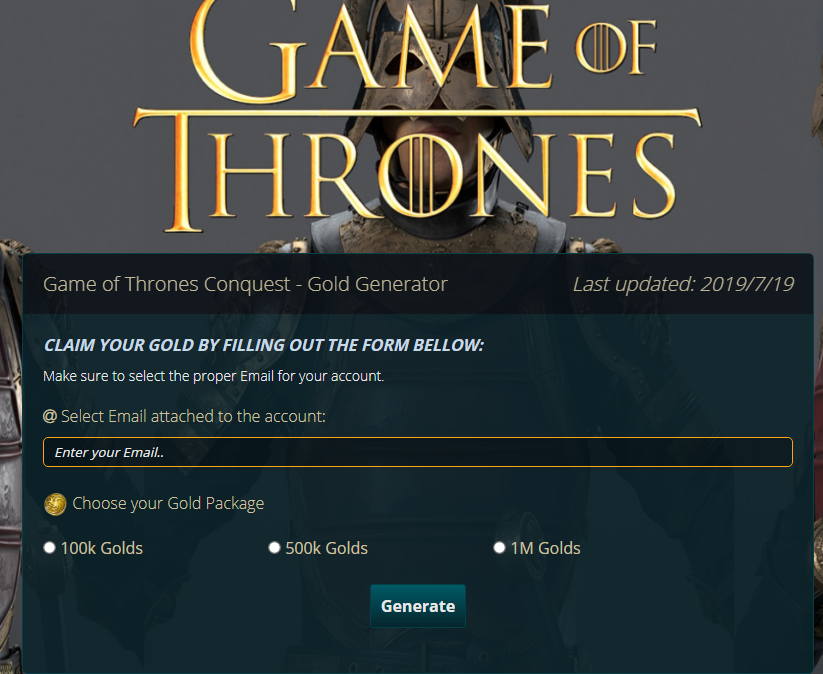This screenshot has height=674, width=823.
Task: Click the 'CLAIM YOUR GOLD' heading
Action: pyautogui.click(x=263, y=345)
